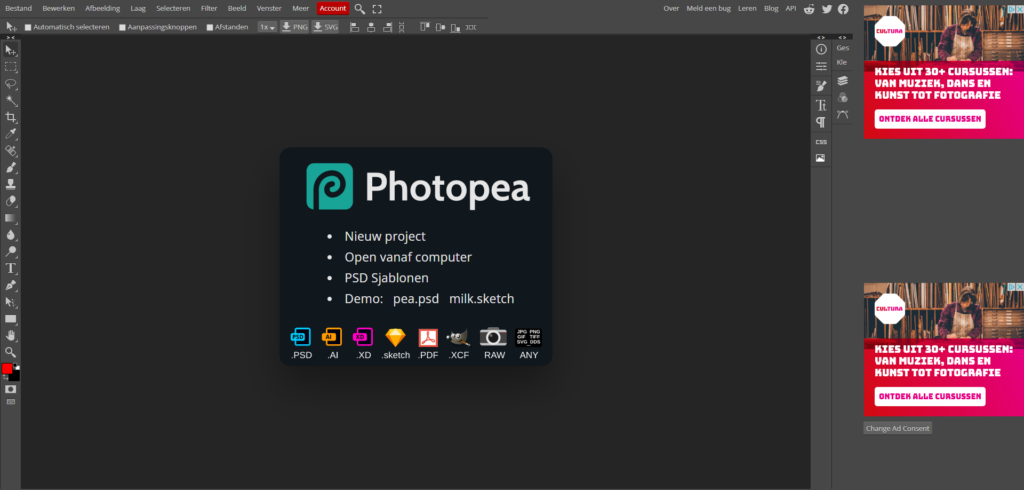Align left edges button in options bar
This screenshot has width=1024, height=490.
click(355, 27)
